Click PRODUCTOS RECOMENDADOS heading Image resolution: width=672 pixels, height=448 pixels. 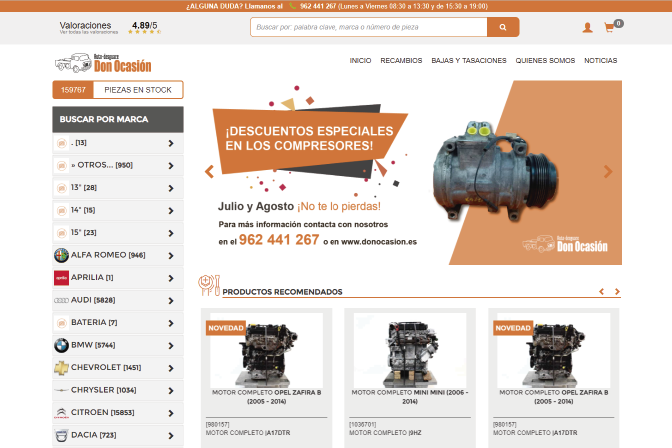[x=282, y=292]
